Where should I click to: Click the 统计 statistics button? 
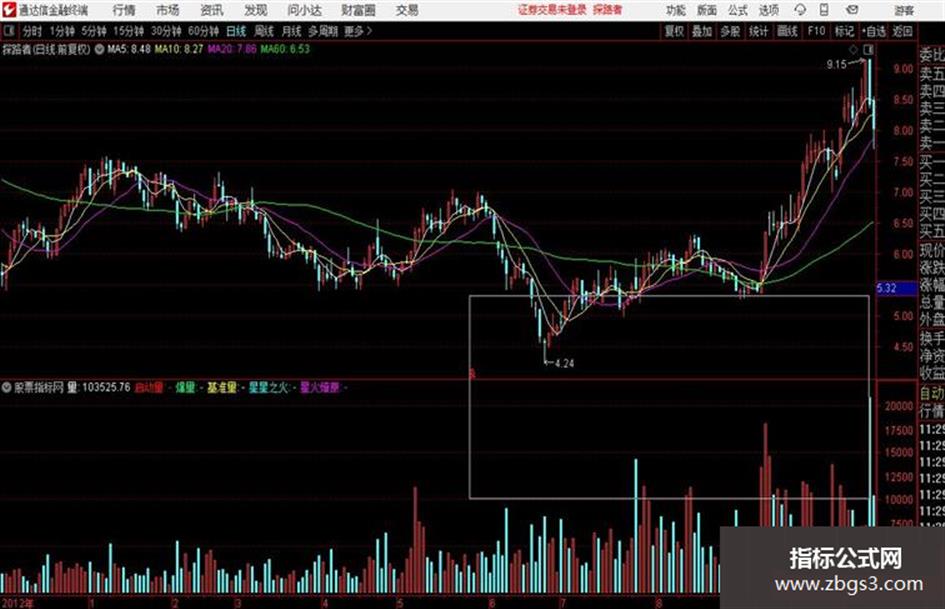point(758,31)
